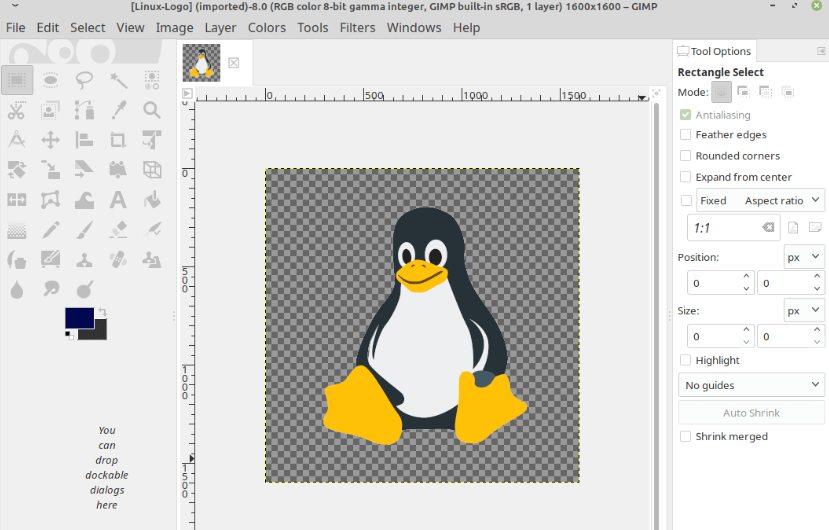Viewport: 829px width, 530px height.
Task: Activate the Text tool
Action: [118, 200]
